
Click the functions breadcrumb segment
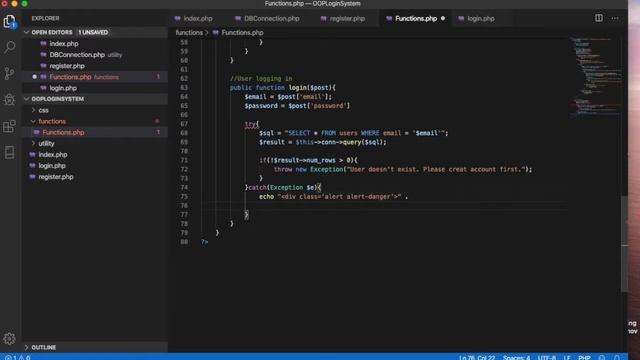tap(189, 33)
